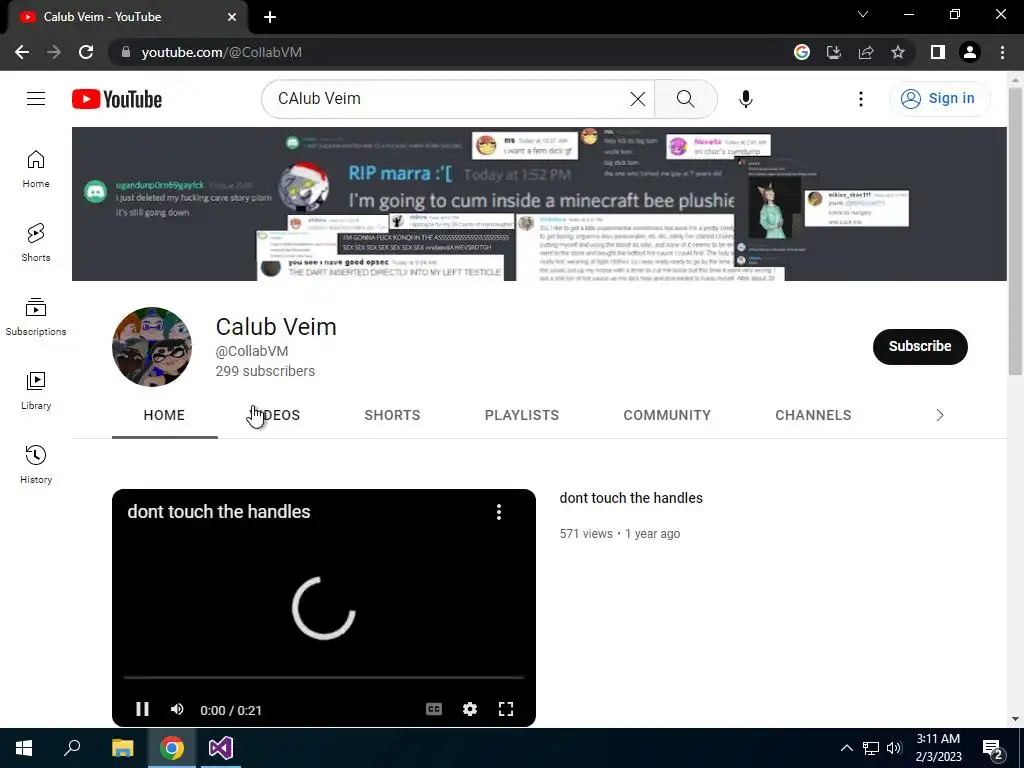This screenshot has height=768, width=1024.
Task: Enter fullscreen on the video player
Action: pos(506,709)
